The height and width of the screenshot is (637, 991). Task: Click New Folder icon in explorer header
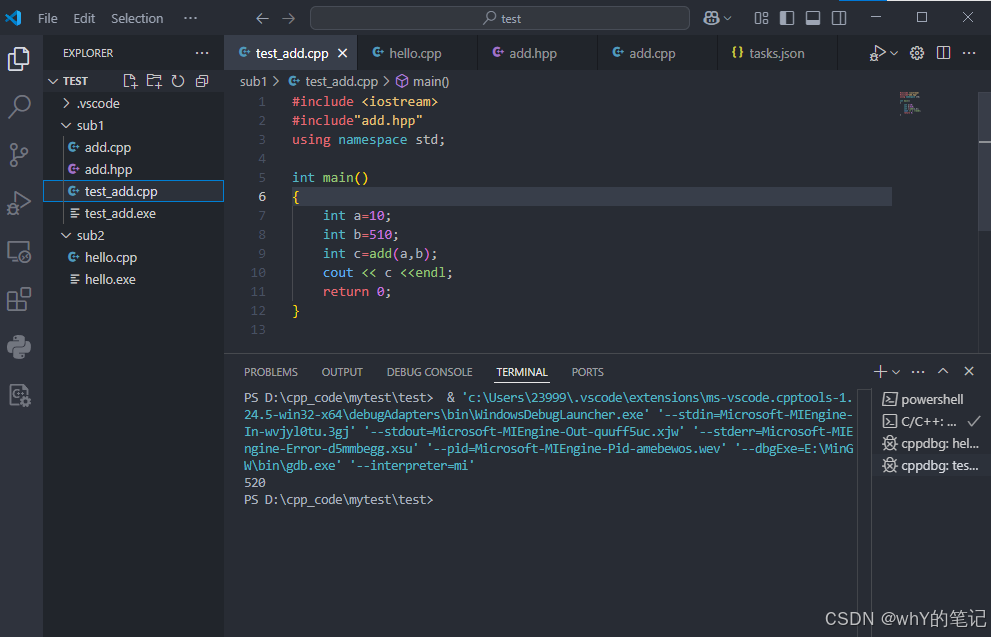click(154, 81)
